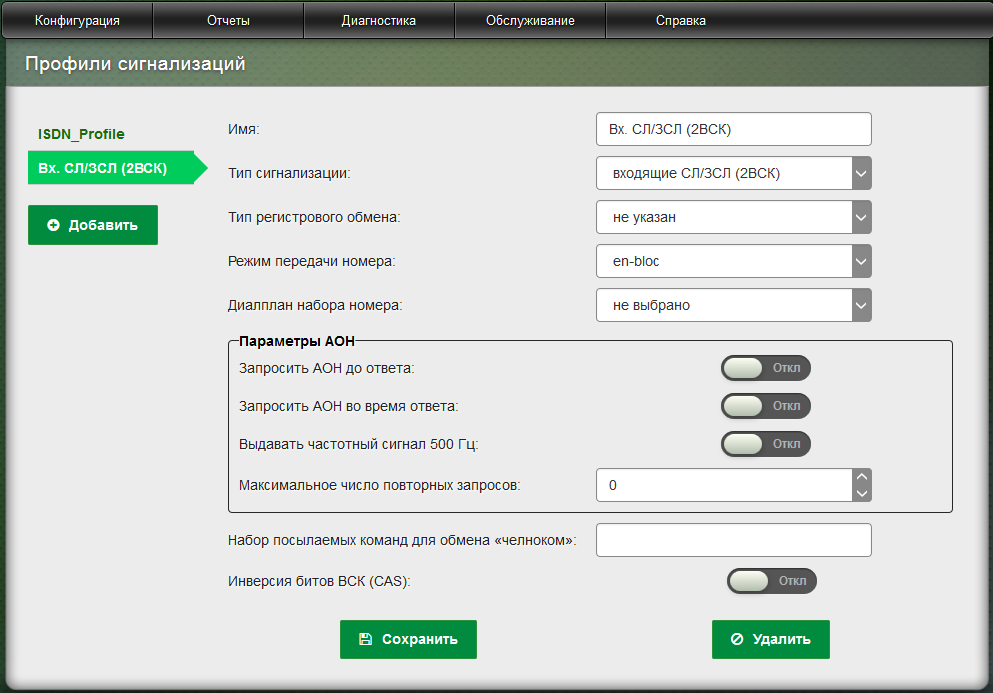Click the floppy disk icon on Сохранить

pyautogui.click(x=365, y=639)
